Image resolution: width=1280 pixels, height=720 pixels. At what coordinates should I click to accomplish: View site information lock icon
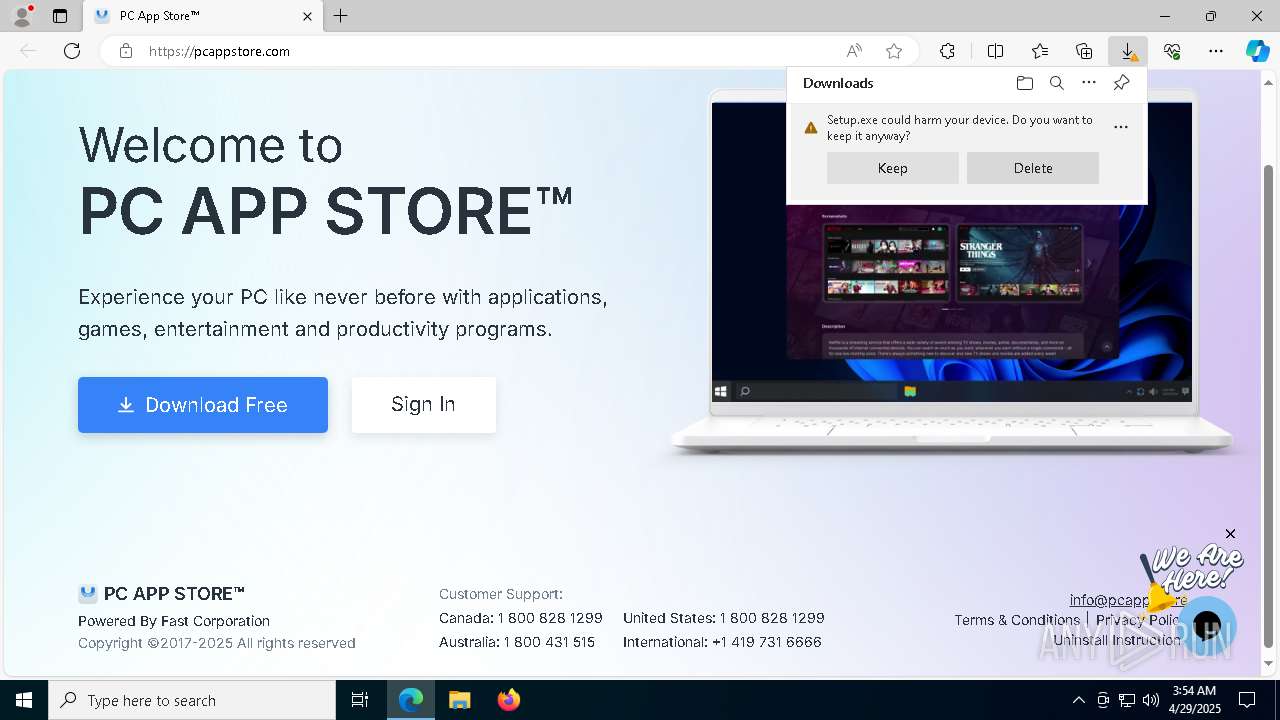click(125, 51)
